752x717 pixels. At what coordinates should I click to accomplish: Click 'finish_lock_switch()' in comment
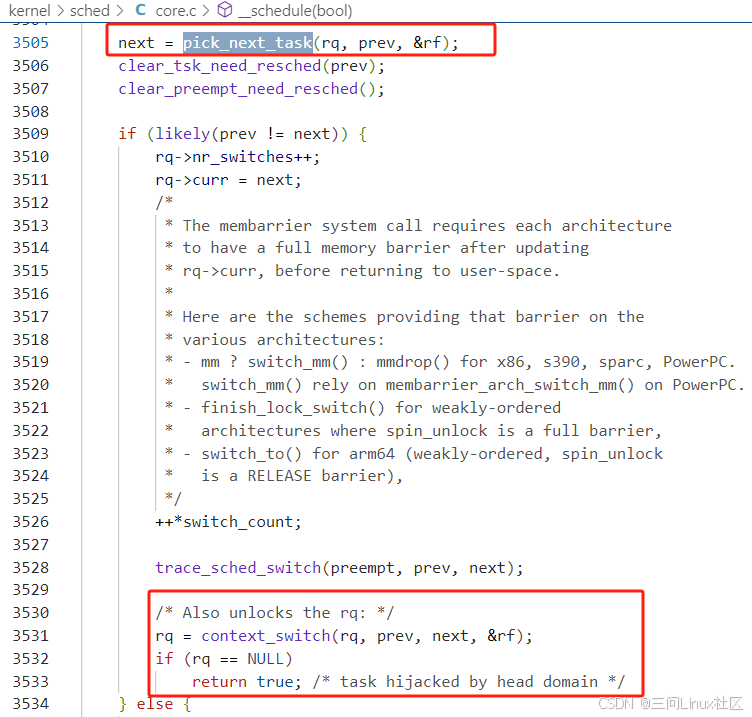pyautogui.click(x=293, y=408)
